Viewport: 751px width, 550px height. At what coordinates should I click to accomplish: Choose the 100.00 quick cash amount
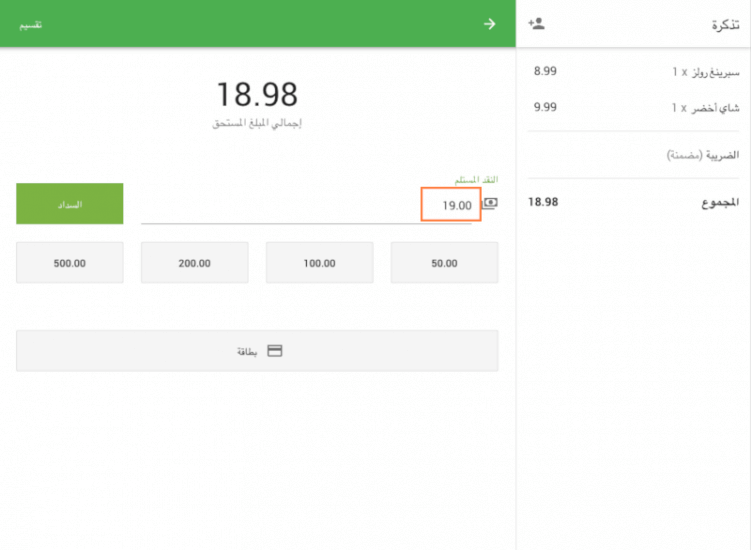coord(319,263)
